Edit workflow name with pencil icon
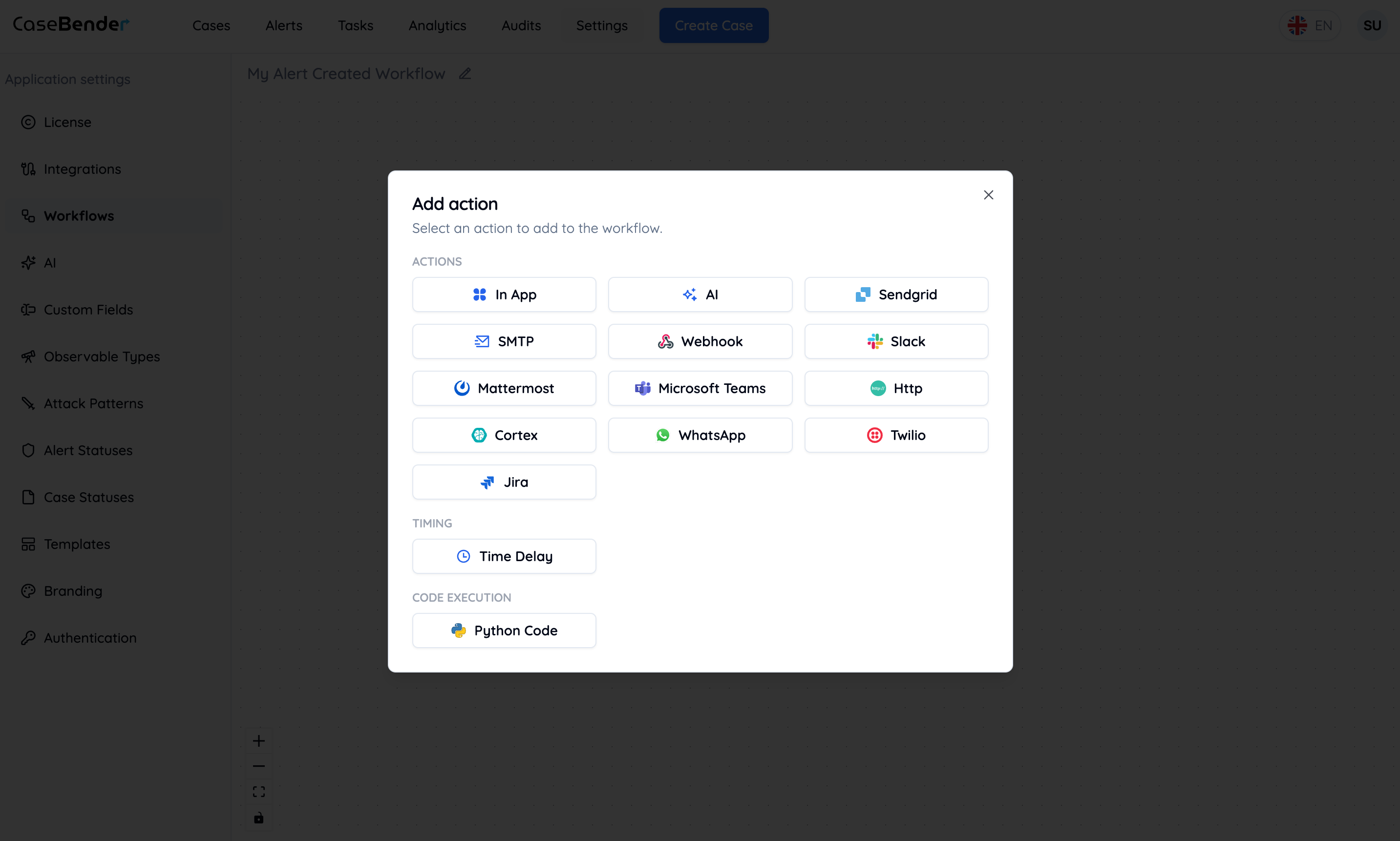The image size is (1400, 841). pos(465,74)
